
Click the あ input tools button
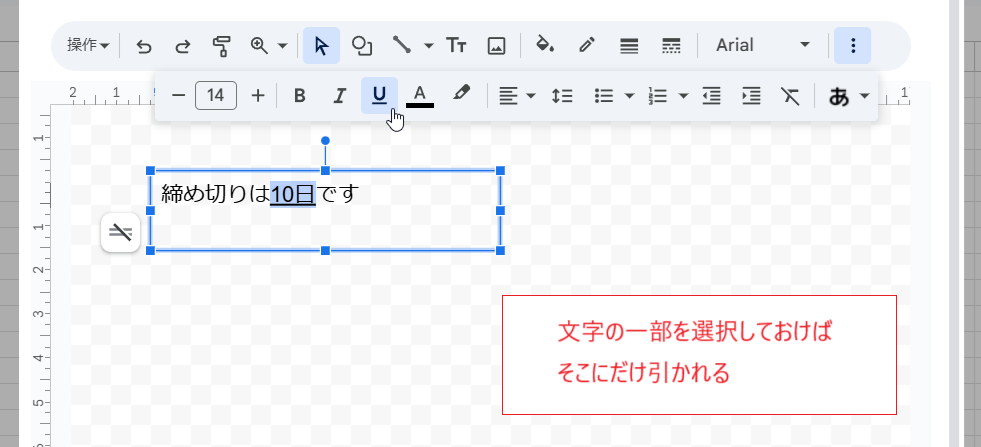click(839, 96)
